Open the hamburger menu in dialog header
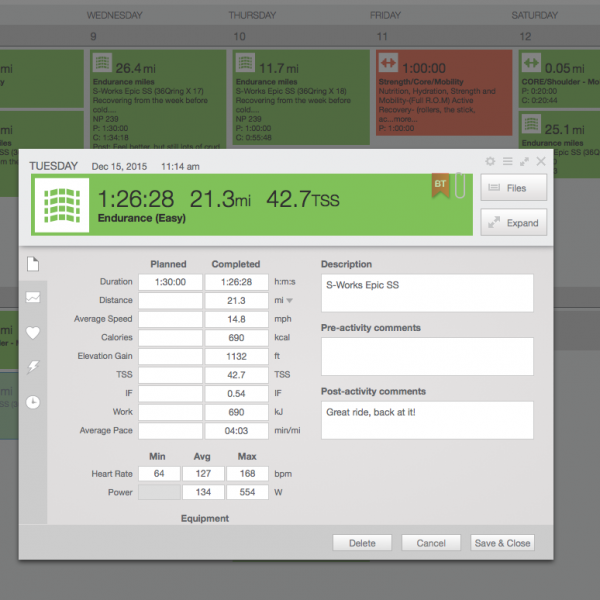The image size is (600, 600). (507, 161)
